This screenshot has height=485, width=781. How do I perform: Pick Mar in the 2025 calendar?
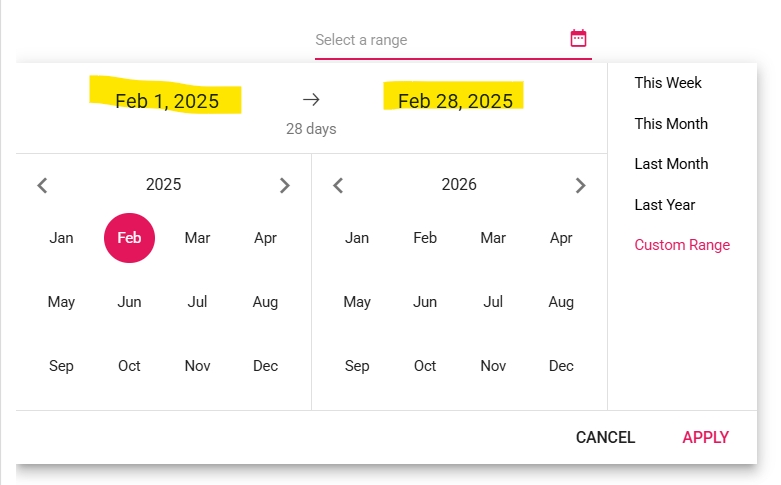tap(197, 238)
